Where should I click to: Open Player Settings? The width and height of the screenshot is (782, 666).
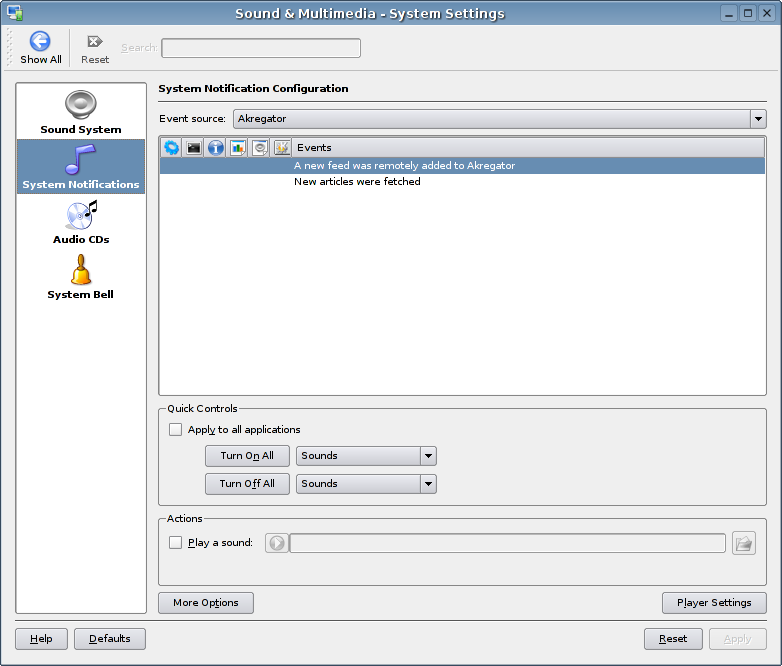[x=714, y=603]
